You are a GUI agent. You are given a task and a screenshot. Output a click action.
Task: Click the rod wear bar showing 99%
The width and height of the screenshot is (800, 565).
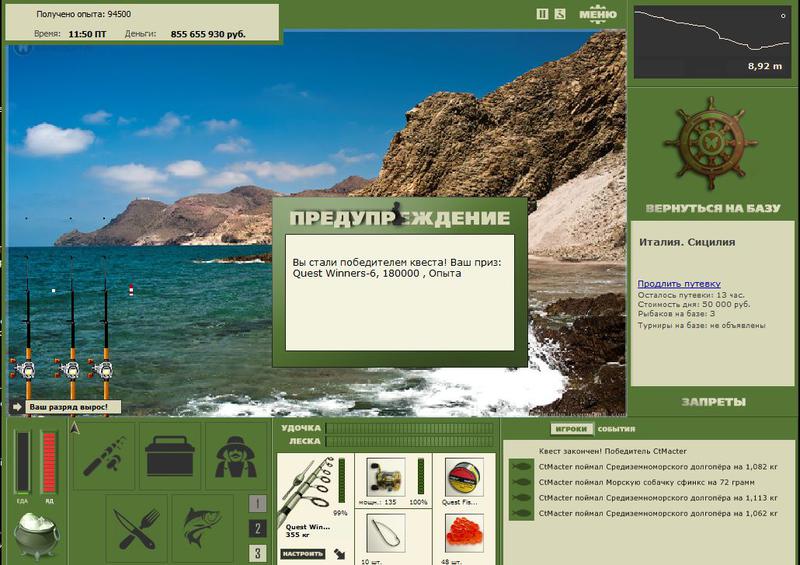tap(341, 481)
